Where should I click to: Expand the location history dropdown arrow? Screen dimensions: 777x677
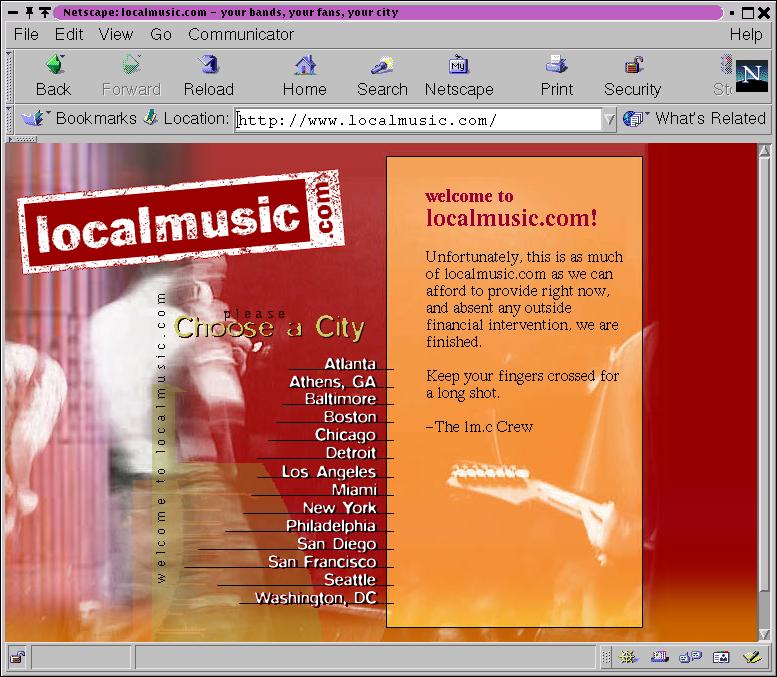pos(609,119)
